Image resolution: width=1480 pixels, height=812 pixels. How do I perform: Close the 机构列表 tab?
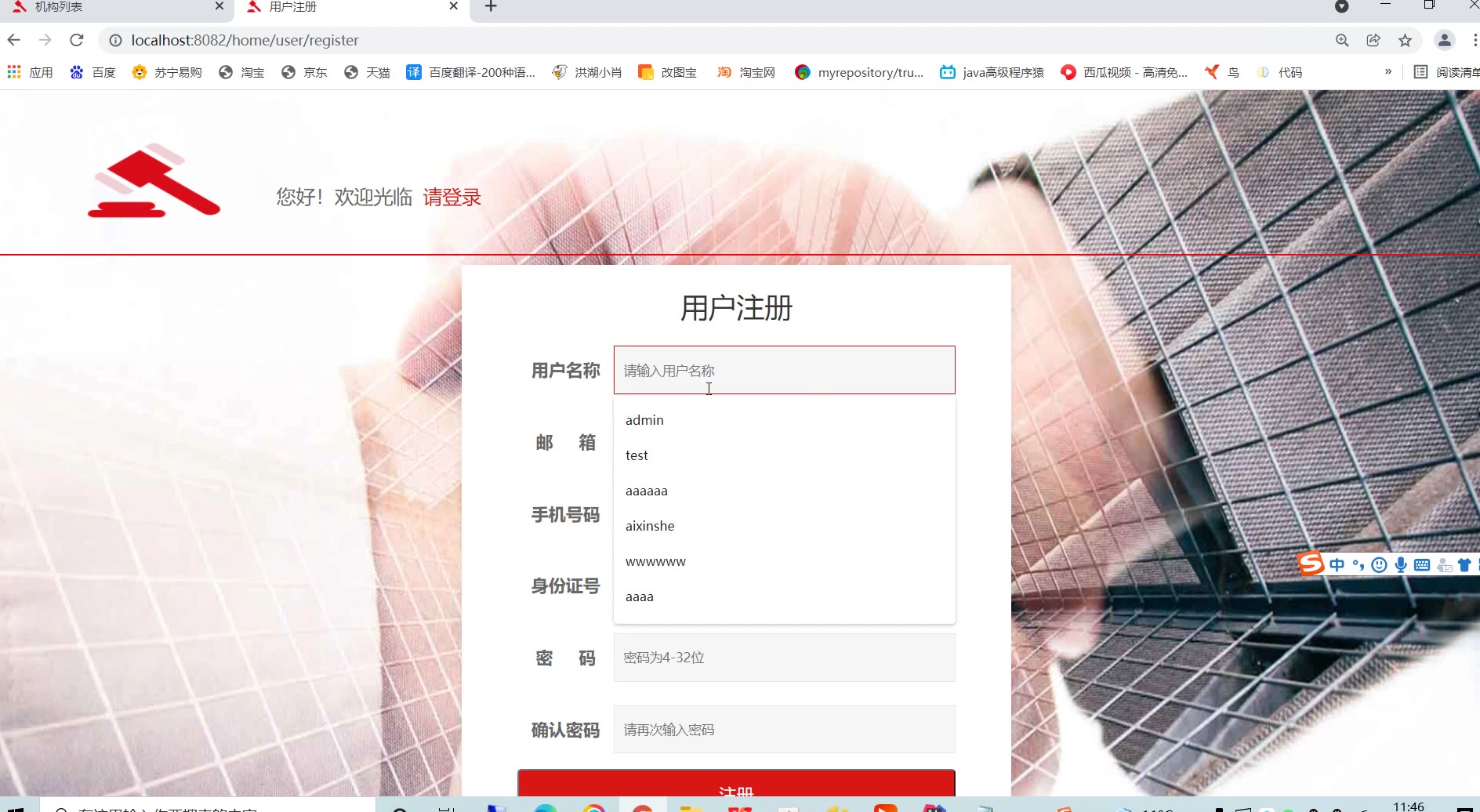(219, 6)
